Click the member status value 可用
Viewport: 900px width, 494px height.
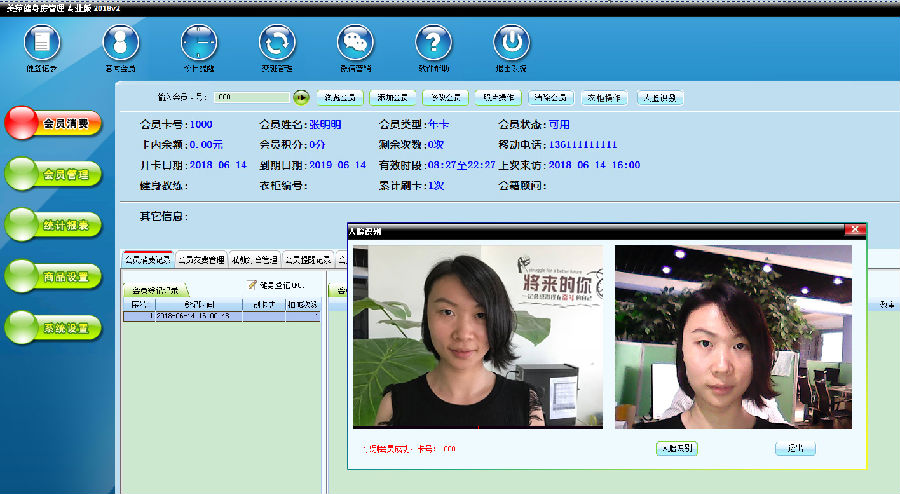pyautogui.click(x=559, y=125)
